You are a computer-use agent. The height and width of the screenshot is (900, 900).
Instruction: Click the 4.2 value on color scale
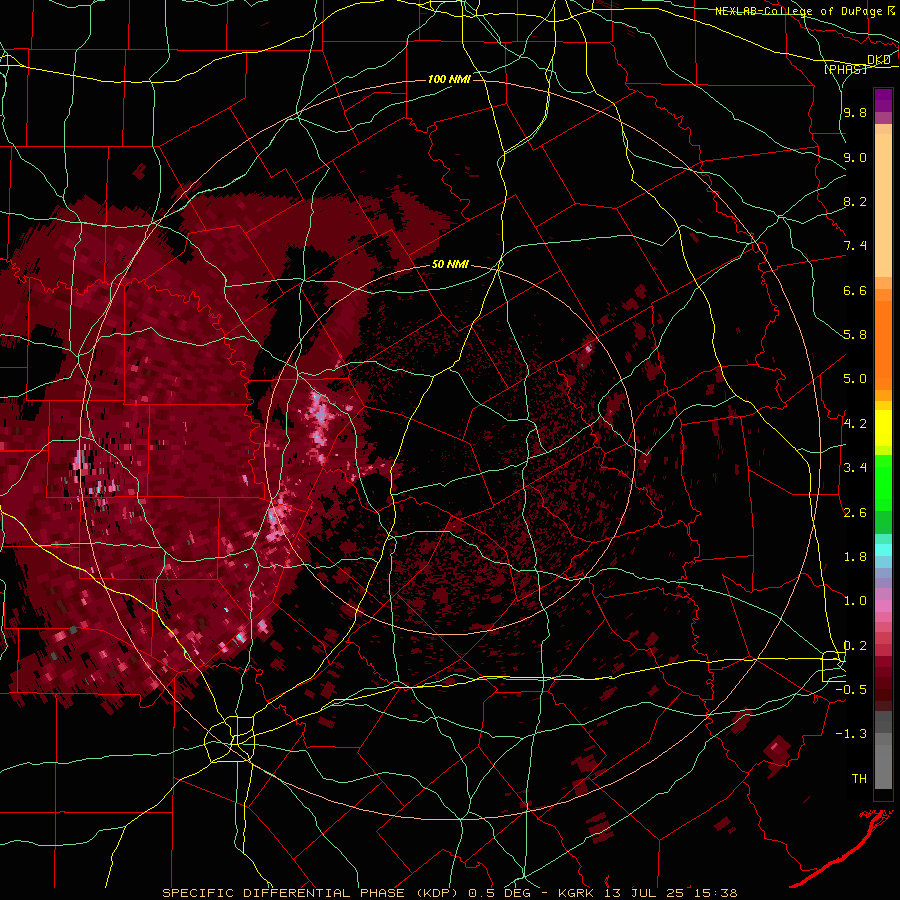(855, 424)
